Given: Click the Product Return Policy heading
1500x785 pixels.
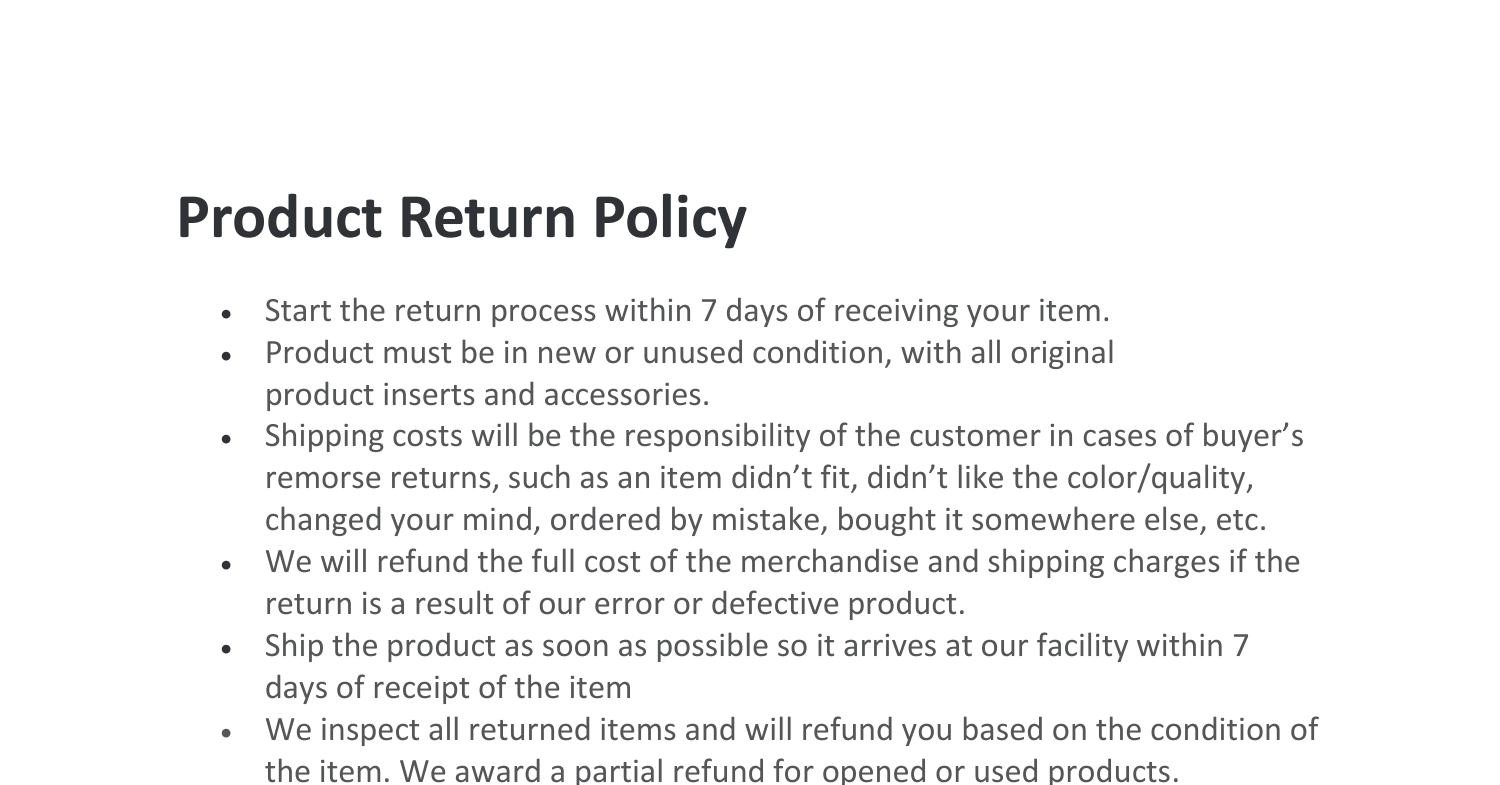Looking at the screenshot, I should pyautogui.click(x=461, y=217).
